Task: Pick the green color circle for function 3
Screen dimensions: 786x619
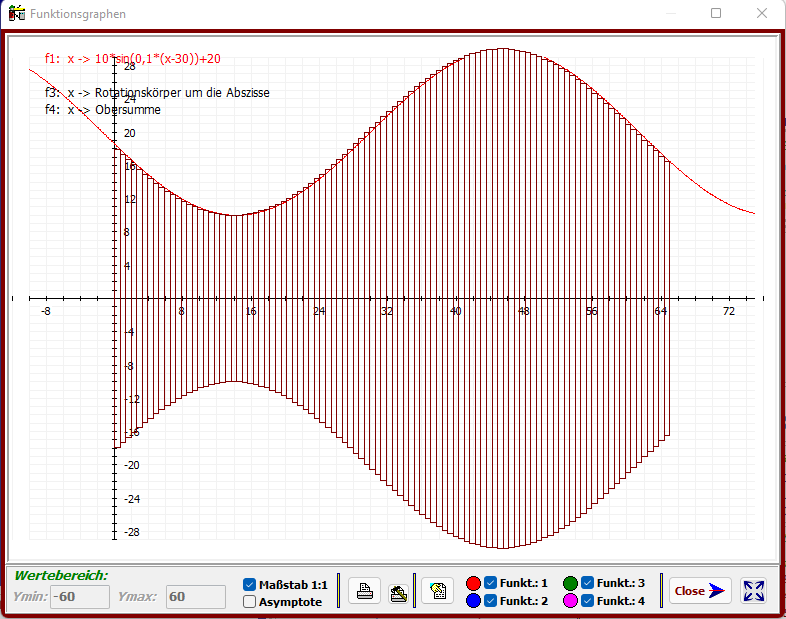Action: click(x=570, y=583)
